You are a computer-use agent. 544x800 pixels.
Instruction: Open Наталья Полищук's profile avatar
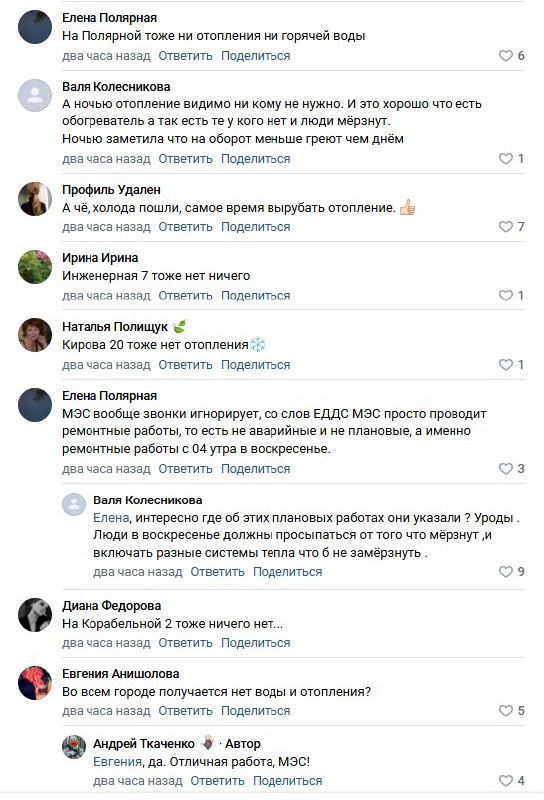(x=35, y=335)
